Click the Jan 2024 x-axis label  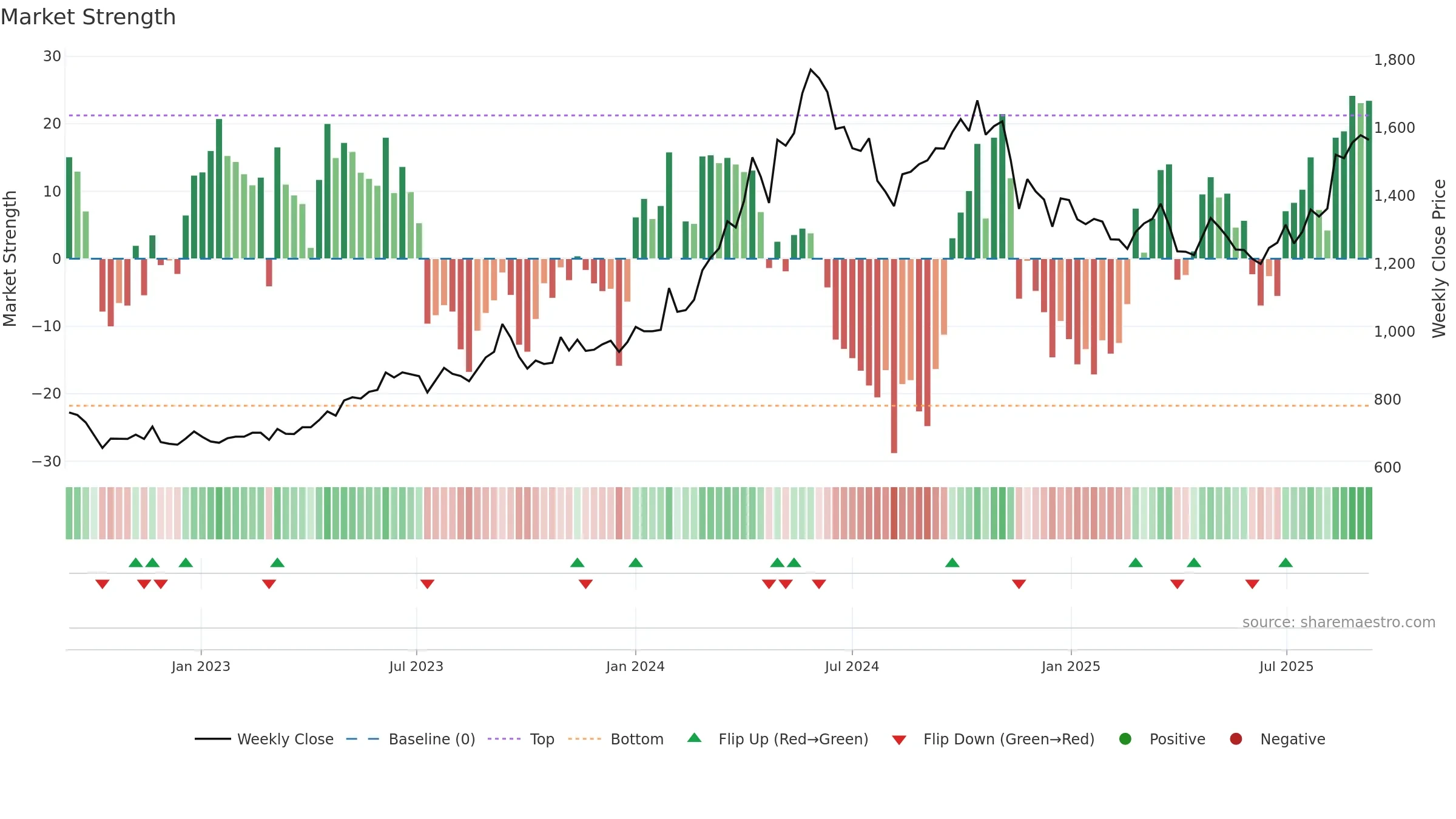pyautogui.click(x=635, y=666)
